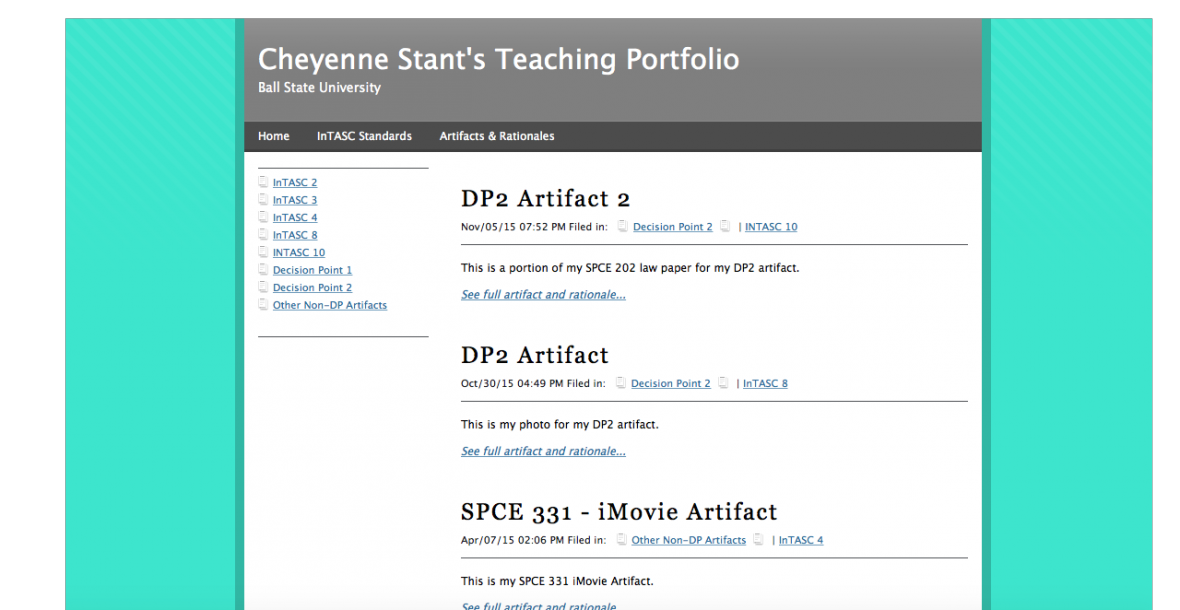The image size is (1180, 610).
Task: Click the page icon beside Other Non-DP Artifacts
Action: click(263, 305)
